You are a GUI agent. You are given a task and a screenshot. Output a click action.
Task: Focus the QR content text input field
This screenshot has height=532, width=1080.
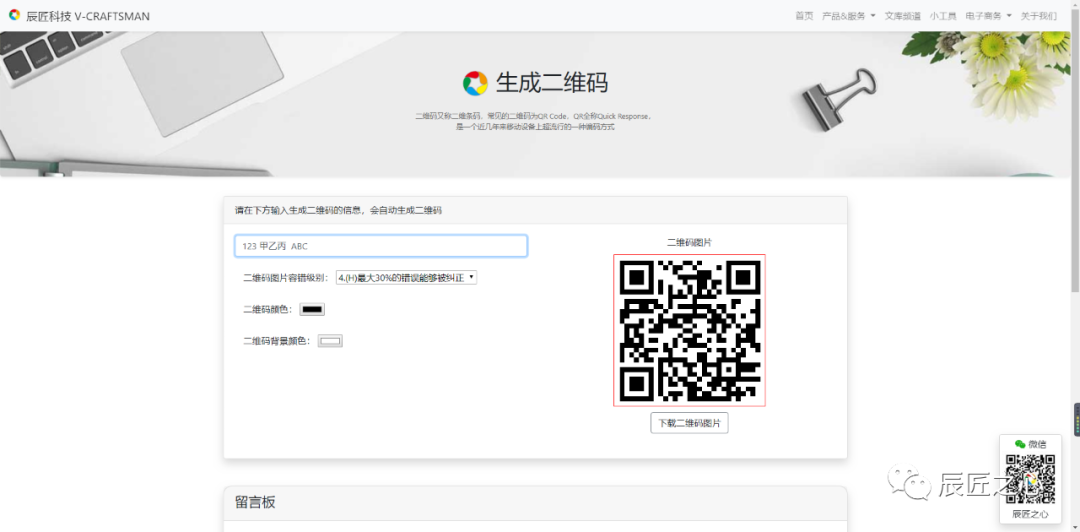pyautogui.click(x=380, y=246)
